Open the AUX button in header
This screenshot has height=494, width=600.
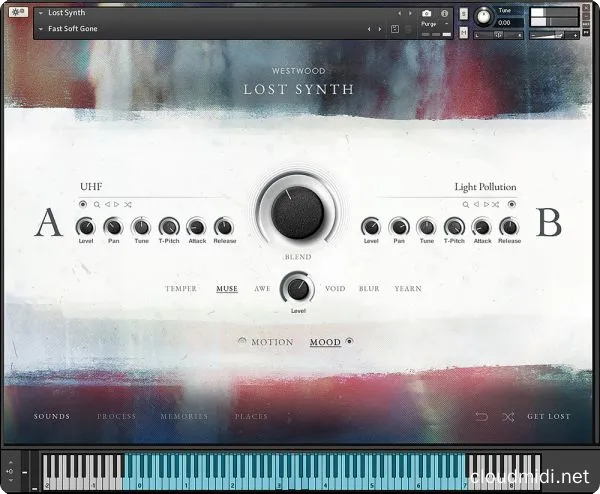tap(586, 24)
